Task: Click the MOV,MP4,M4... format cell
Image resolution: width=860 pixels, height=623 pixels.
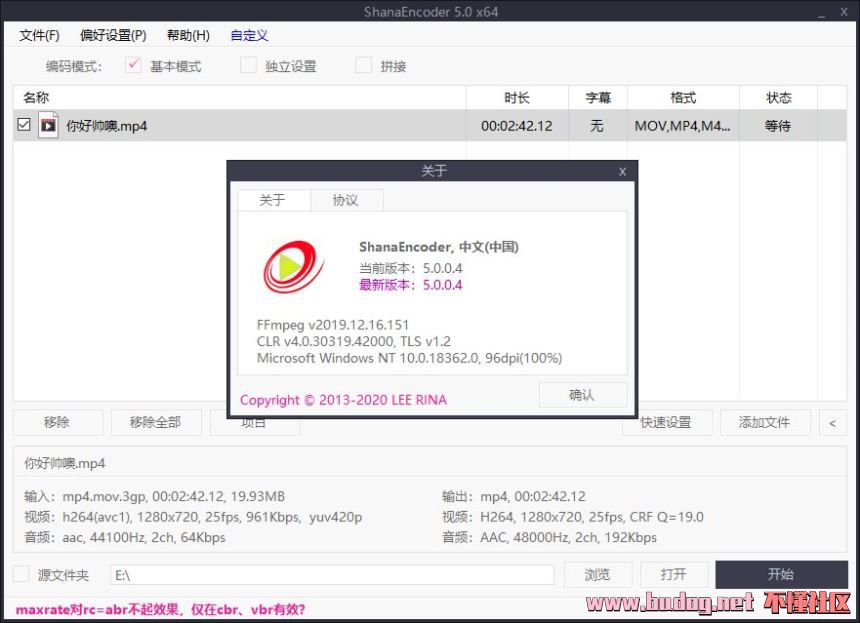Action: [682, 126]
